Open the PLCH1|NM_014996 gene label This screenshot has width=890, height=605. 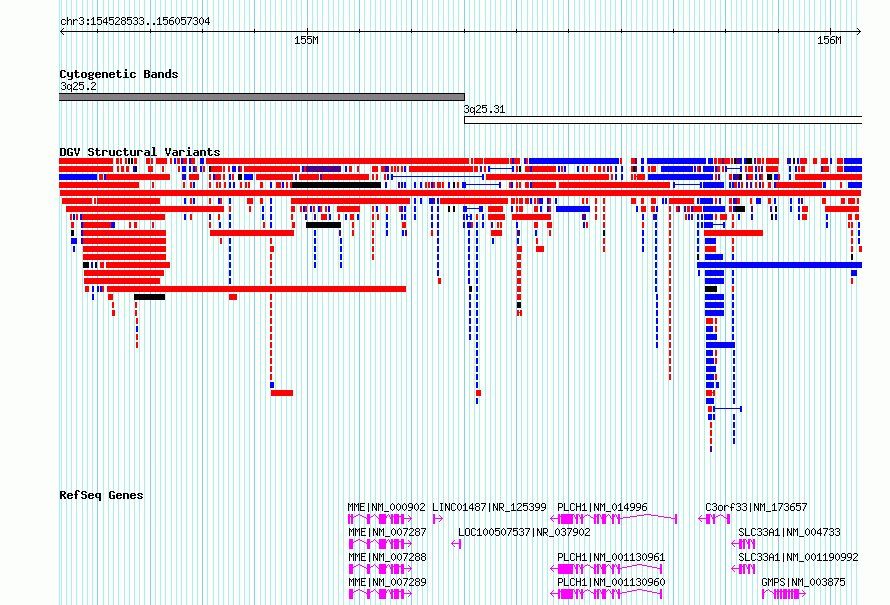[602, 507]
